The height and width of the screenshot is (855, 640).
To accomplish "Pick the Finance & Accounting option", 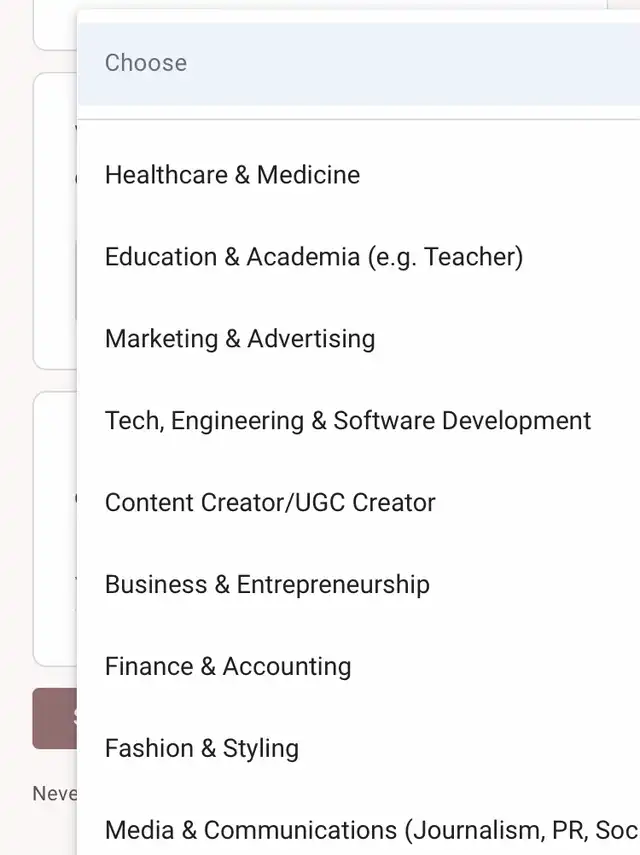I will (x=359, y=666).
